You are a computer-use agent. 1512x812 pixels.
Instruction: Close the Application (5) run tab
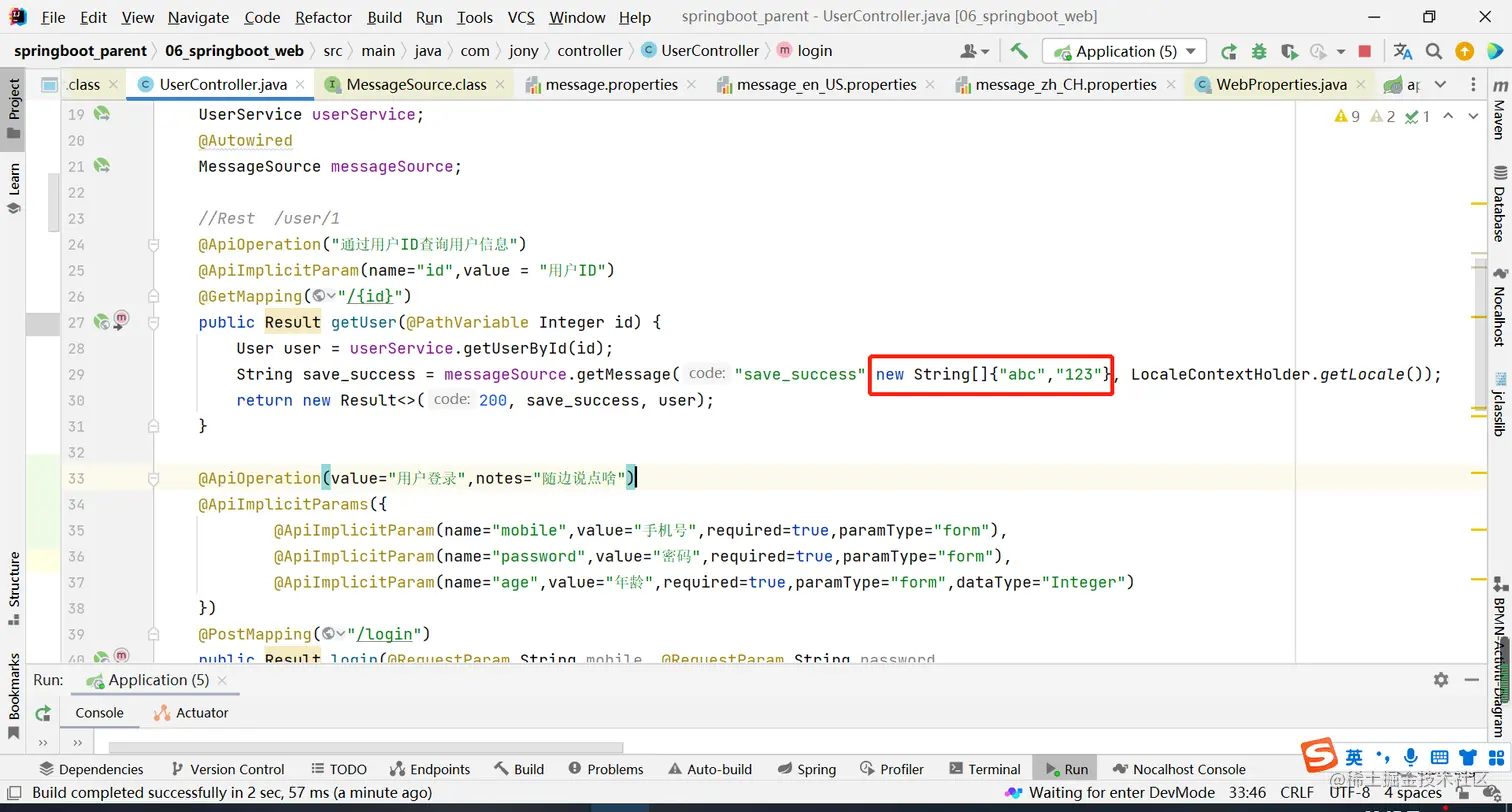(x=222, y=681)
